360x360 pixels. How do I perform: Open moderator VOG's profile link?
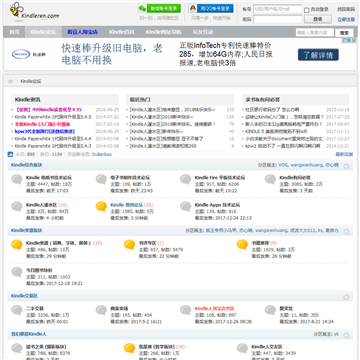(283, 165)
